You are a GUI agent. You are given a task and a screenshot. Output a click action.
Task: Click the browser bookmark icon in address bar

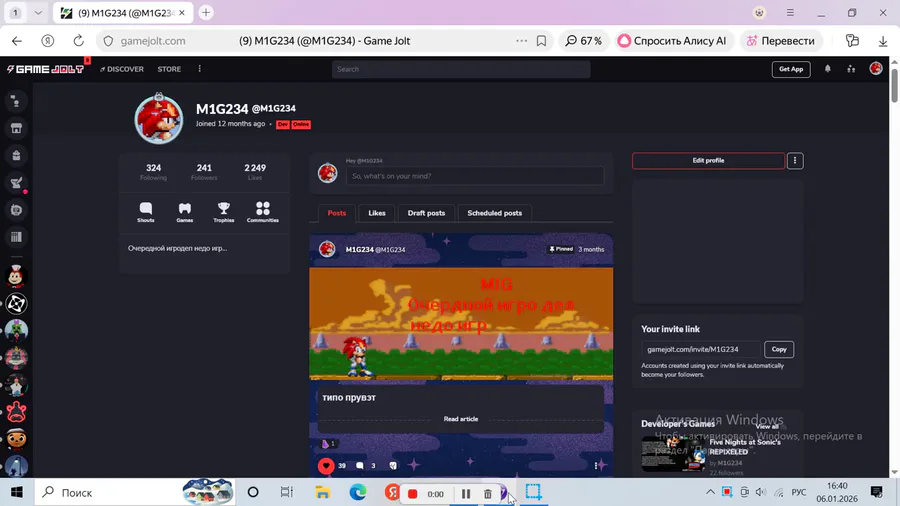tap(541, 41)
